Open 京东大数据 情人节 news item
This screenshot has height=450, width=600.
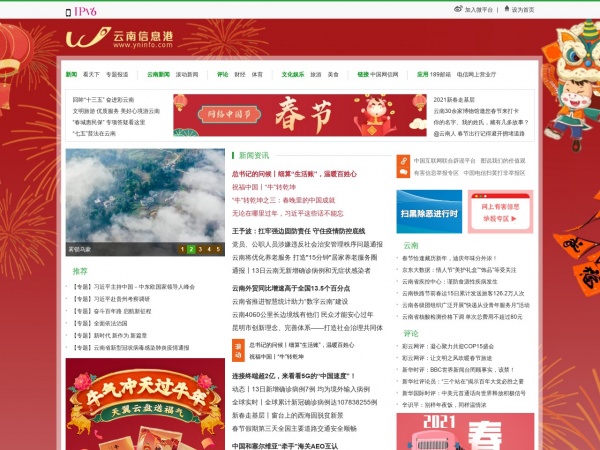pos(459,270)
